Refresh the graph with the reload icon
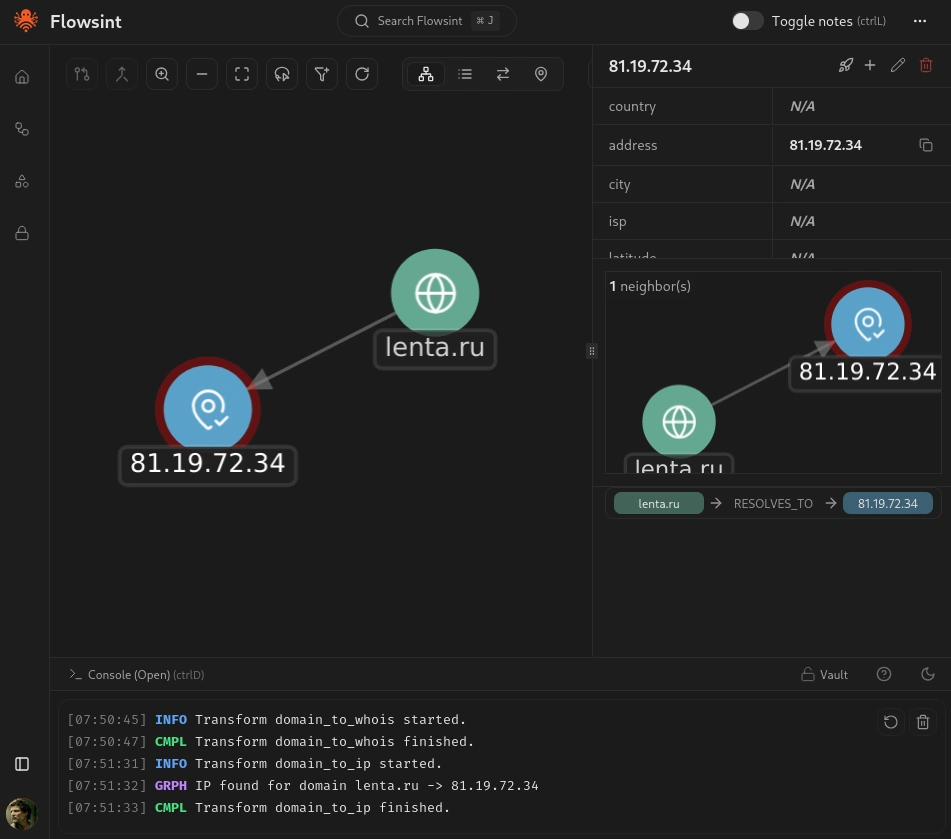The height and width of the screenshot is (839, 951). (x=362, y=74)
